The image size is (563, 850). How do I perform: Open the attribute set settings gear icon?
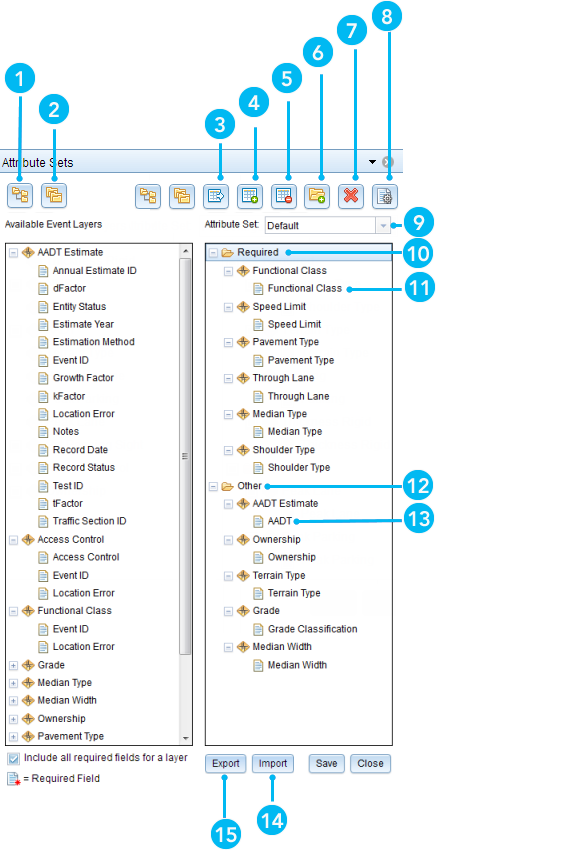tap(385, 196)
